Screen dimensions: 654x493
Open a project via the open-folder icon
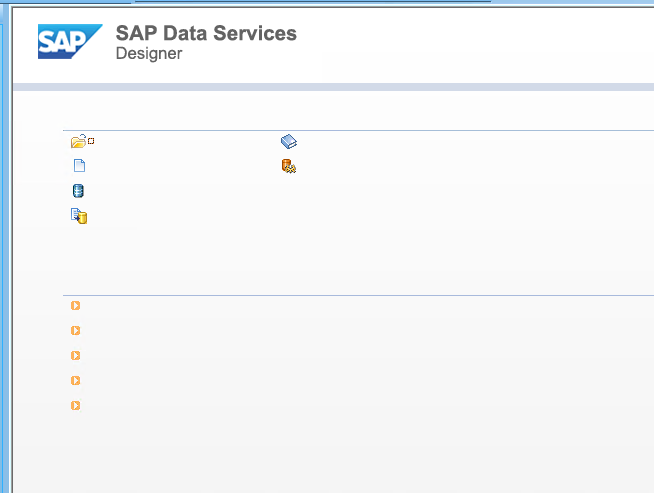78,141
